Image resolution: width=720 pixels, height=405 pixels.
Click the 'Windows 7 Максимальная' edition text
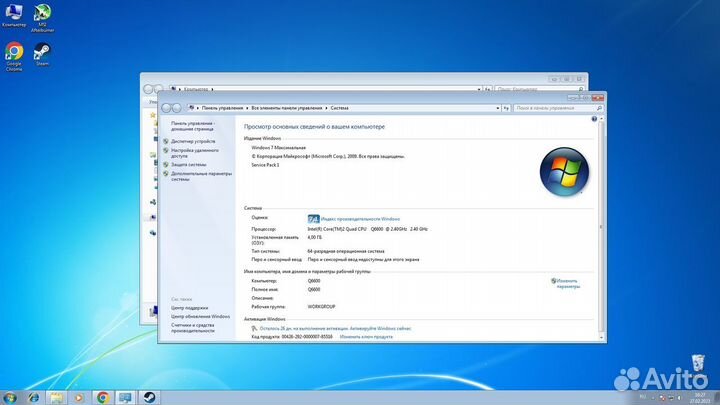coord(278,148)
